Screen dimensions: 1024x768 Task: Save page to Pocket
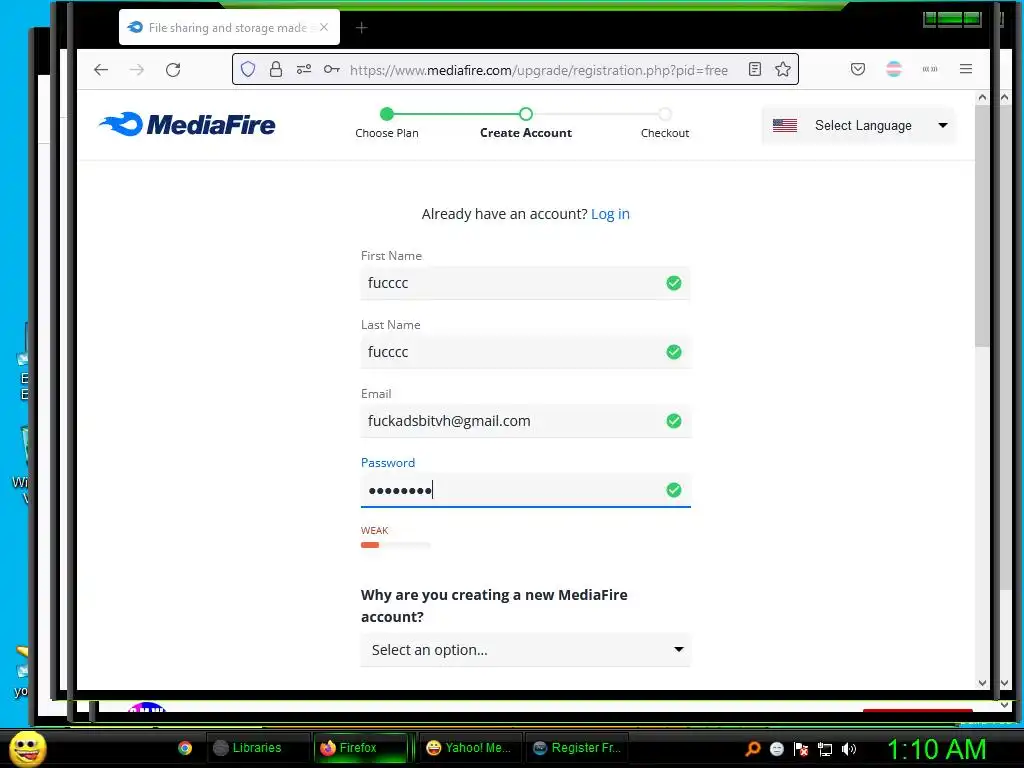click(858, 69)
